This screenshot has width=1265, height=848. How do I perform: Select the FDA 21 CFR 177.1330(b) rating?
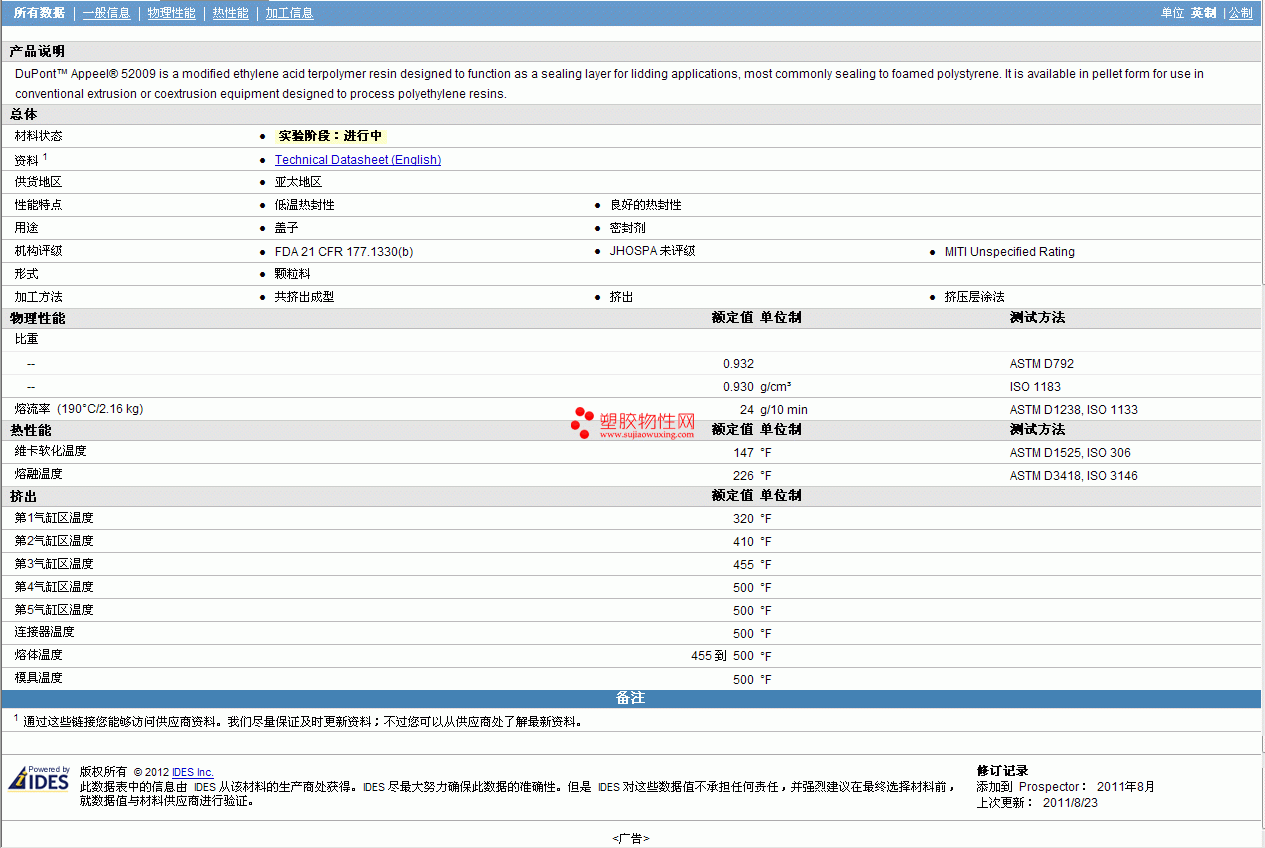pyautogui.click(x=344, y=252)
